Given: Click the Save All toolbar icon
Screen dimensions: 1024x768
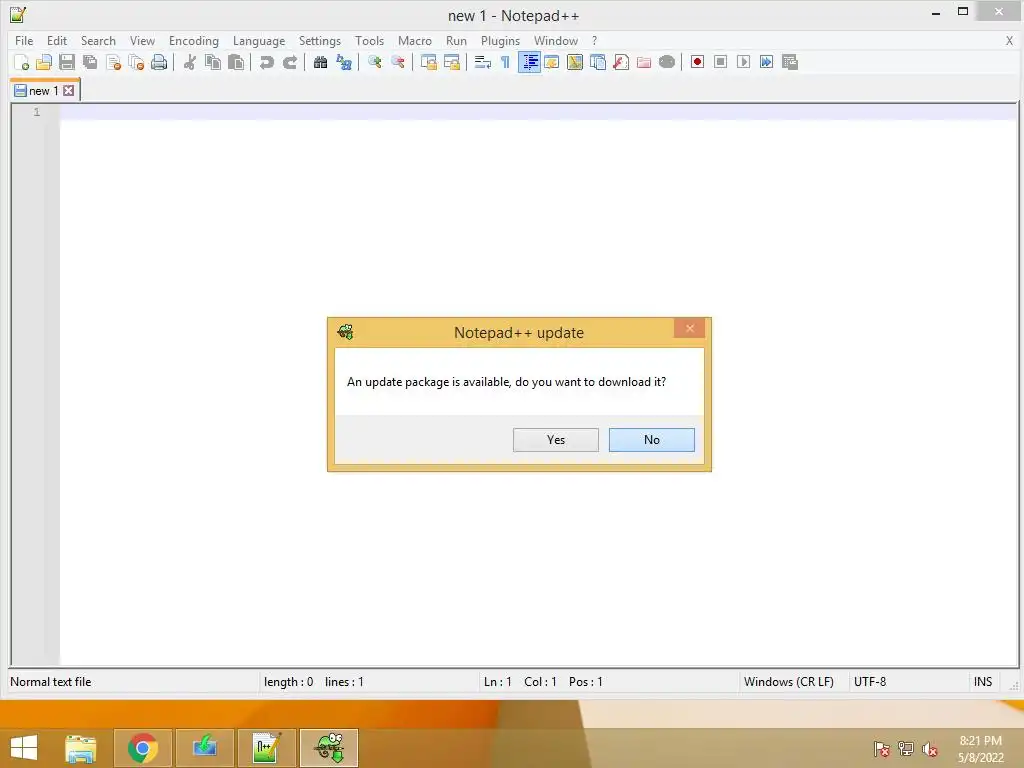Looking at the screenshot, I should [x=90, y=62].
